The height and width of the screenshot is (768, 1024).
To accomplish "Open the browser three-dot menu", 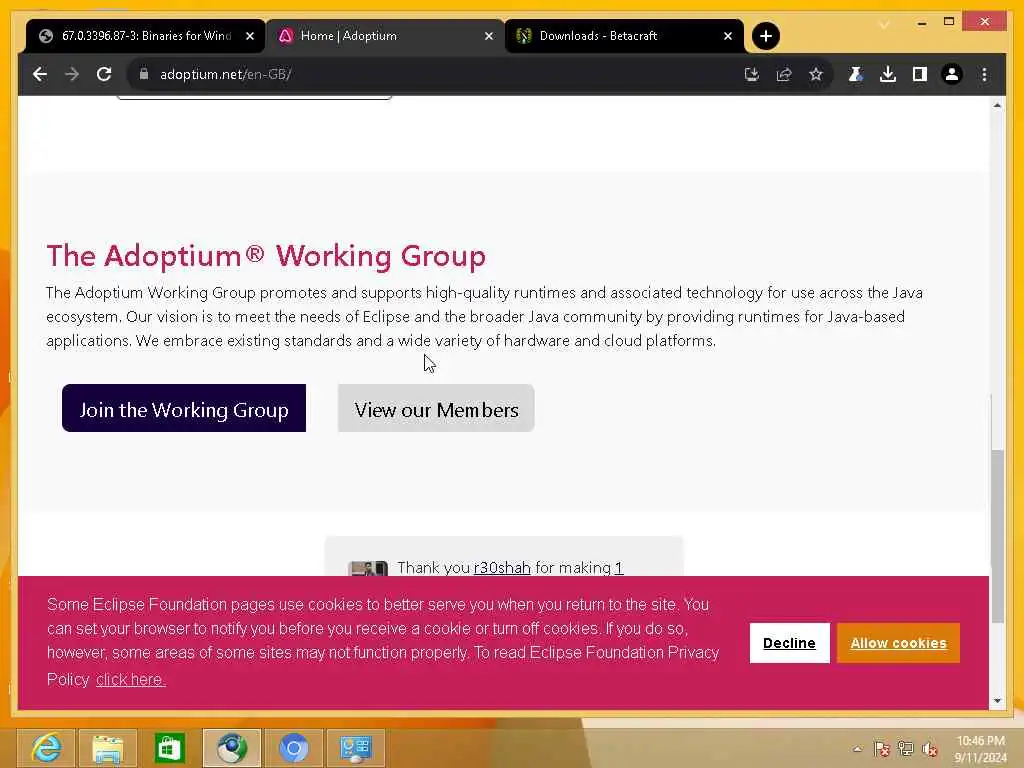I will point(984,74).
